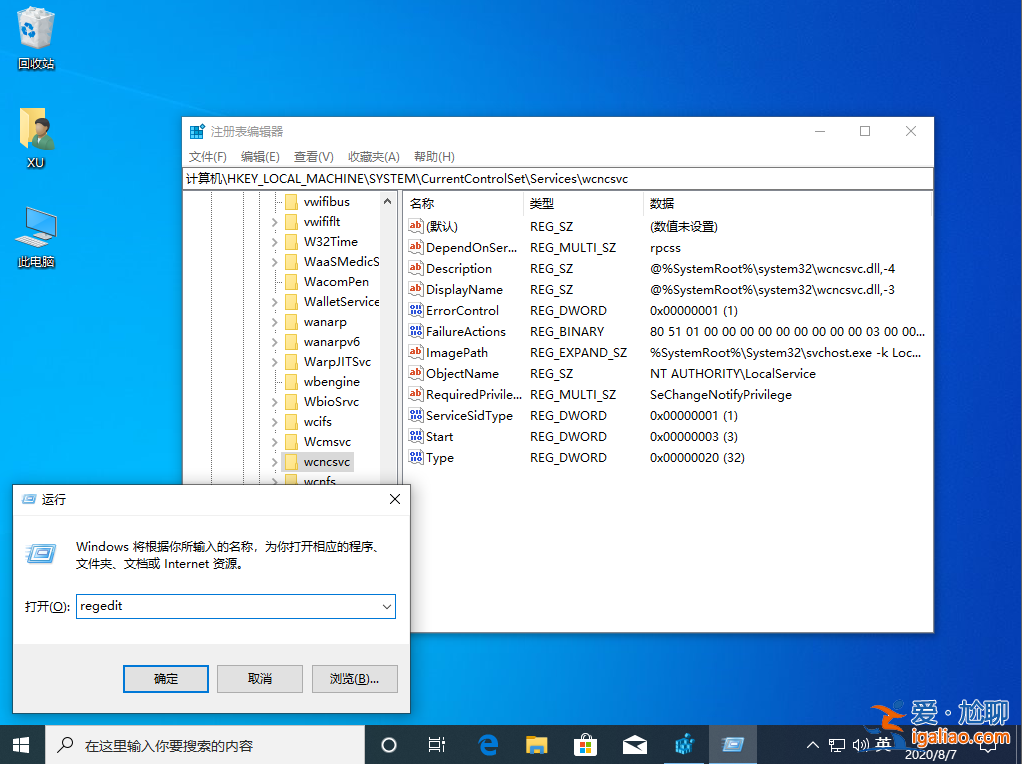Viewport: 1022px width, 764px height.
Task: Click the Registry Editor taskbar icon
Action: [733, 744]
